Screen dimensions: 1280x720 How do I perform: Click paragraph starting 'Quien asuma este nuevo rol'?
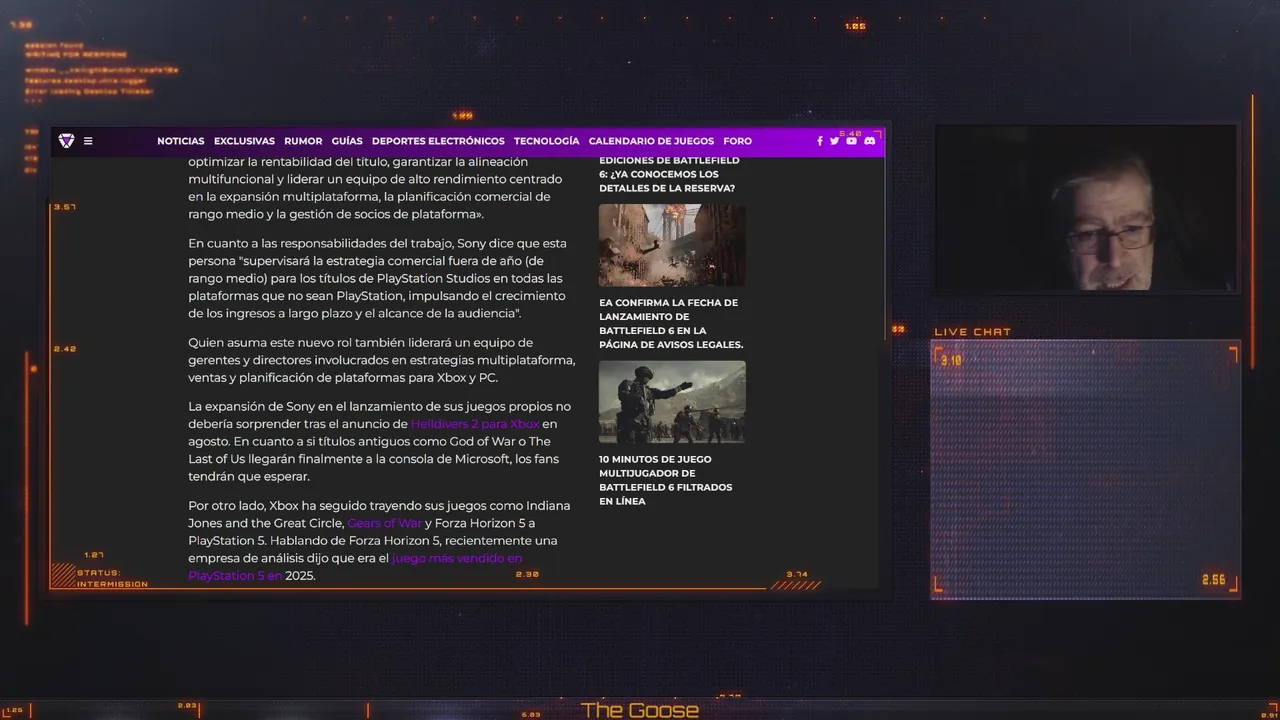[382, 360]
